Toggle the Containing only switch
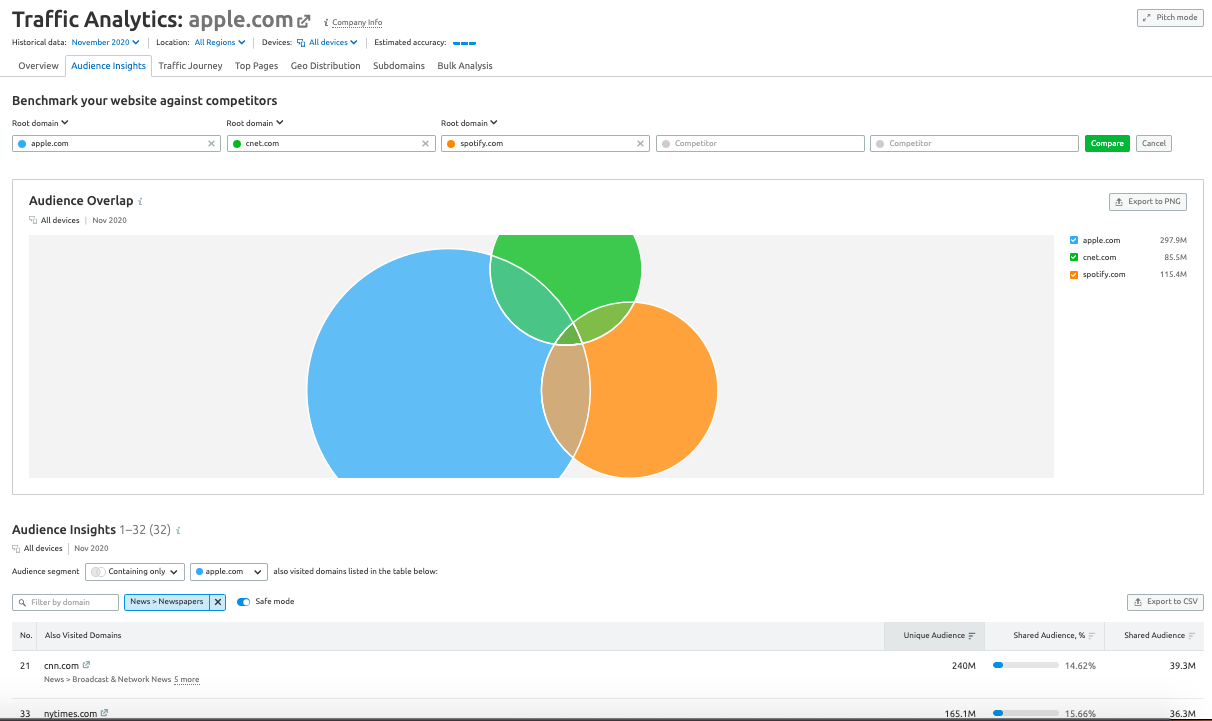This screenshot has width=1212, height=721. tap(98, 572)
